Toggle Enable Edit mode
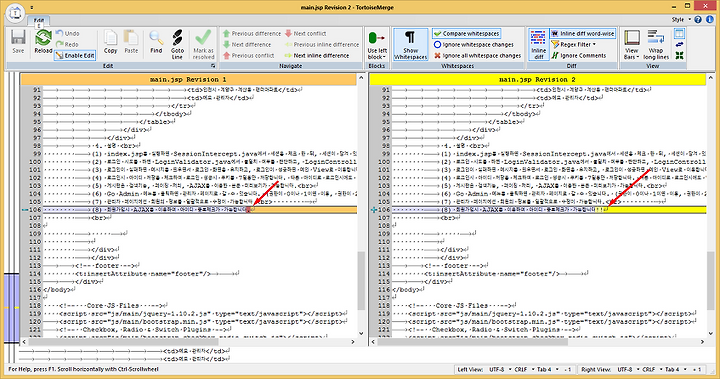The width and height of the screenshot is (720, 379). 75,56
